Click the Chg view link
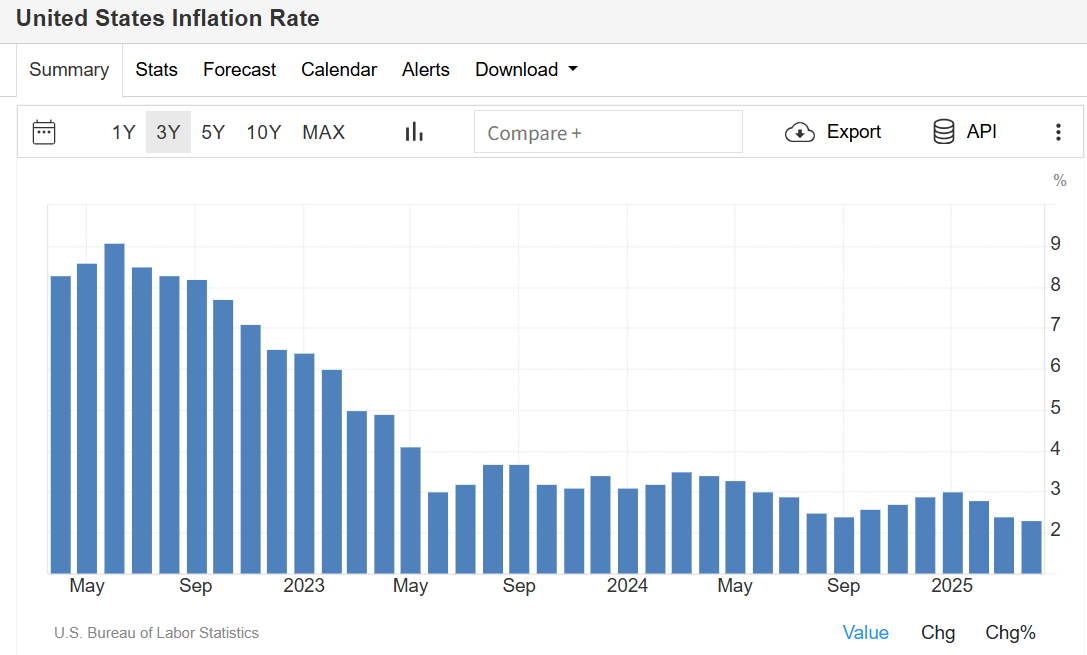Viewport: 1087px width, 655px height. (938, 632)
